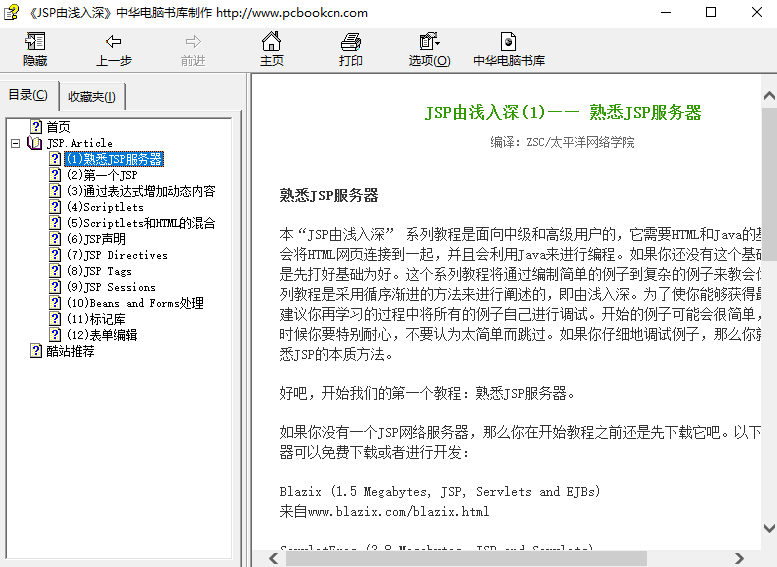Click the page icon beside 首页

point(36,127)
